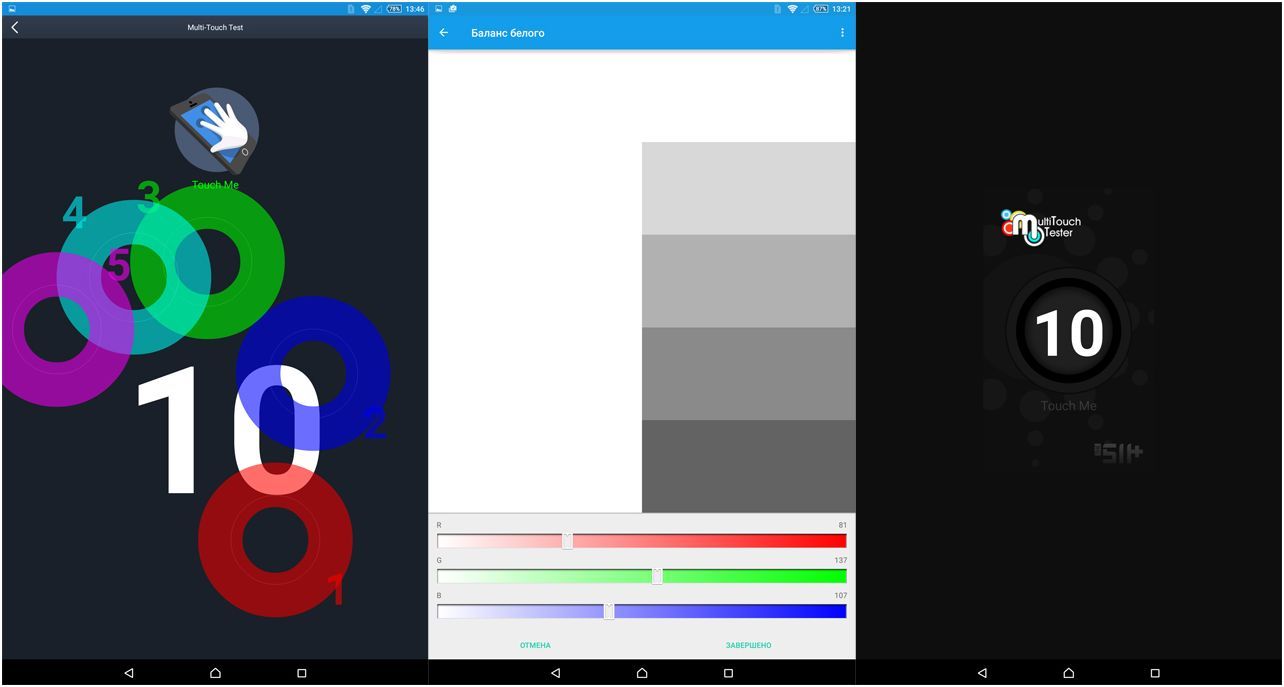
Task: Click back arrow beside Баланс белого title
Action: tap(444, 33)
